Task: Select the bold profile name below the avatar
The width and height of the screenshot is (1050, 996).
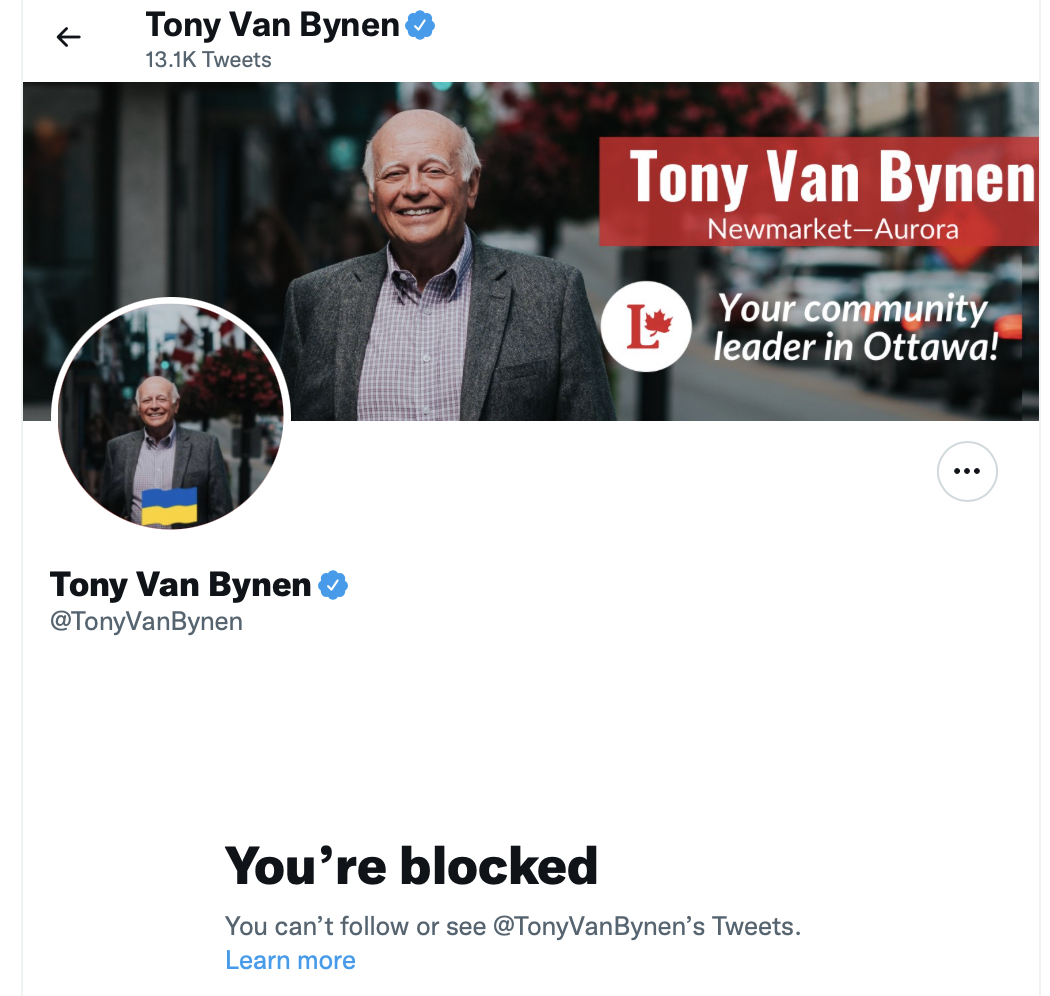Action: pyautogui.click(x=180, y=585)
